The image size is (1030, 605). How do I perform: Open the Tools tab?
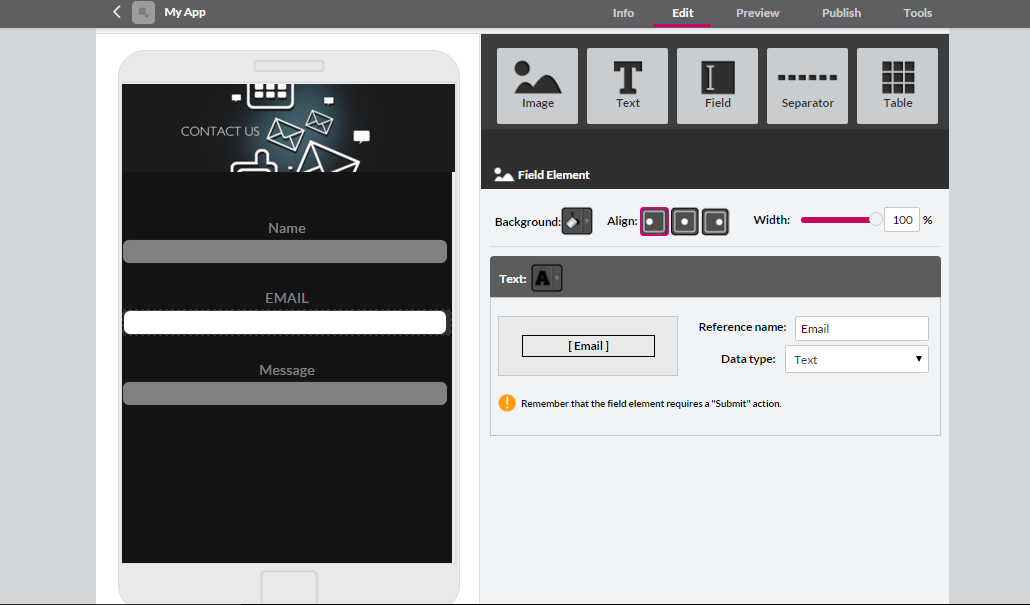point(917,13)
